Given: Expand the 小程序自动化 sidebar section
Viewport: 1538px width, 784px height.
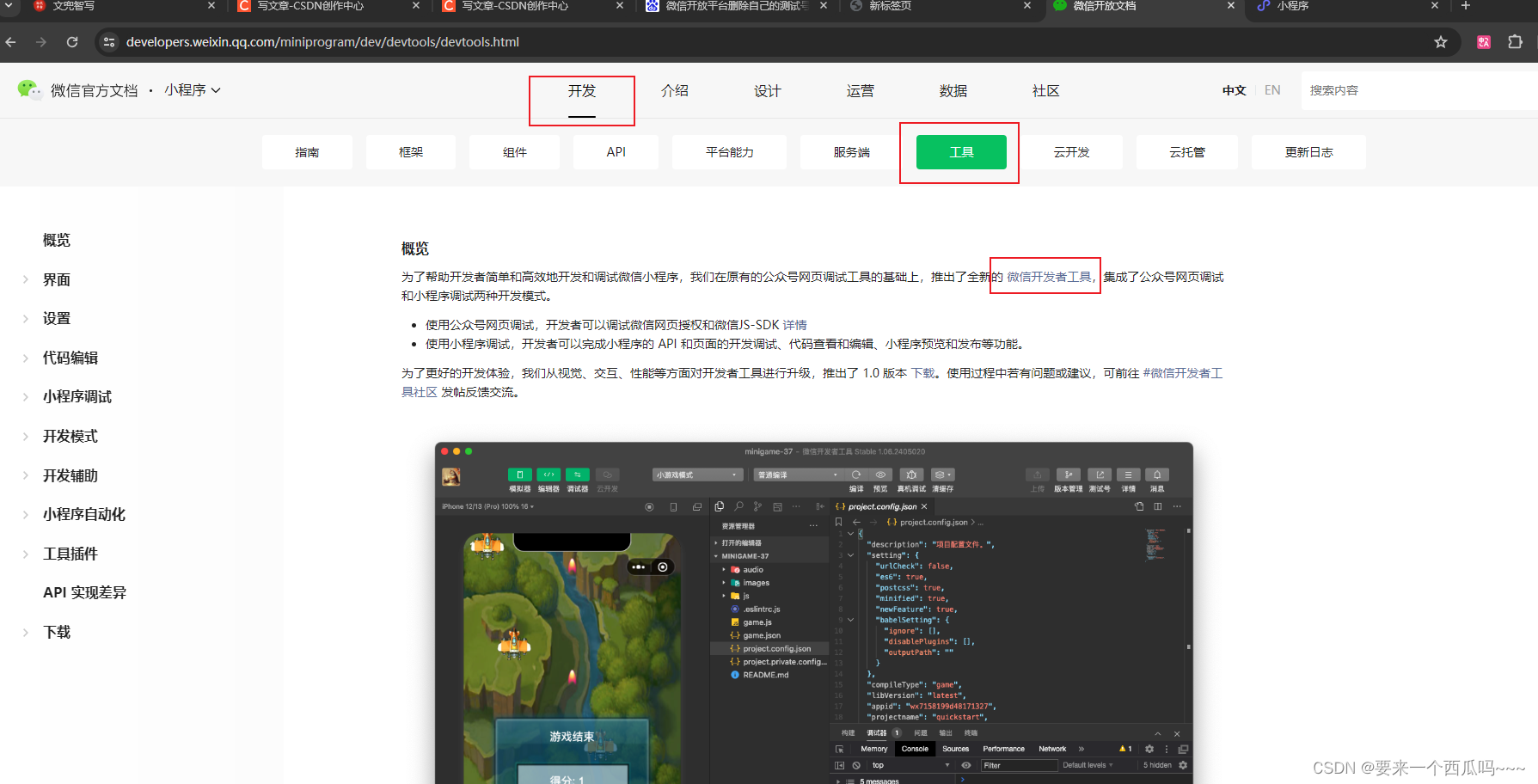Looking at the screenshot, I should click(84, 514).
